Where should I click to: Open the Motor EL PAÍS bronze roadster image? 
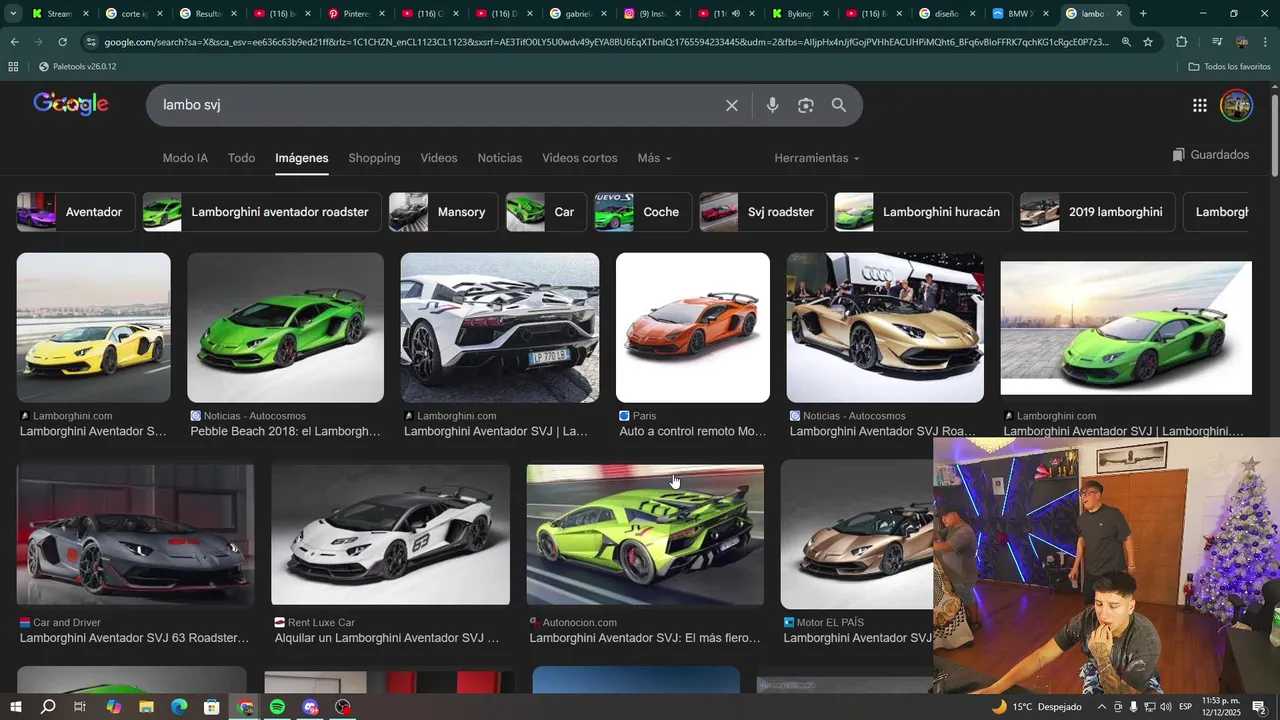click(857, 535)
